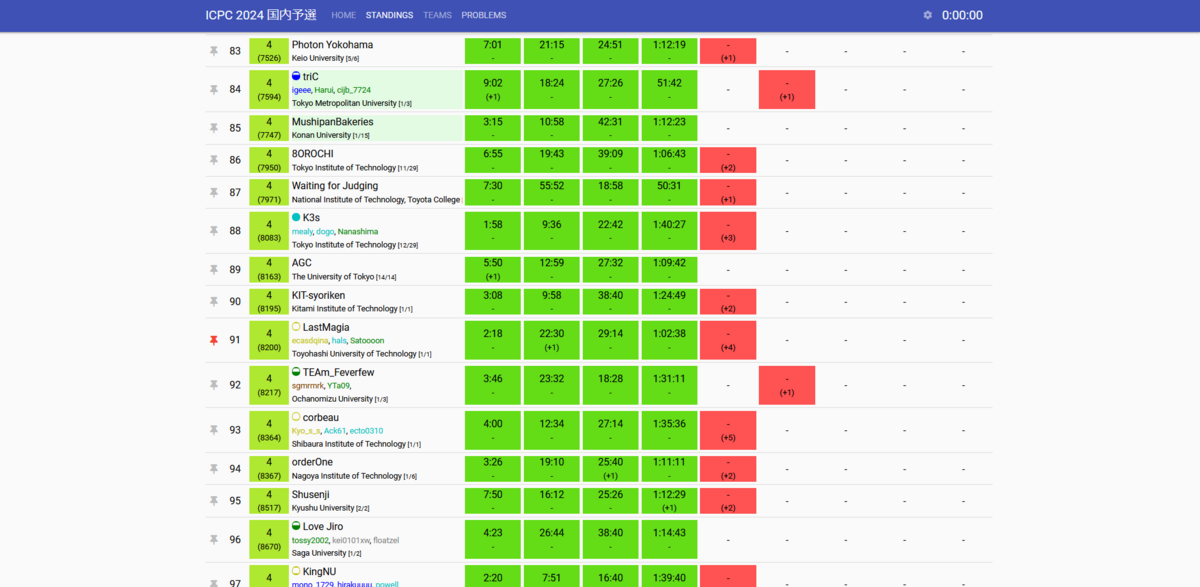Click the 3:15 cell for MushipanBakeries
This screenshot has width=1200, height=587.
[493, 128]
